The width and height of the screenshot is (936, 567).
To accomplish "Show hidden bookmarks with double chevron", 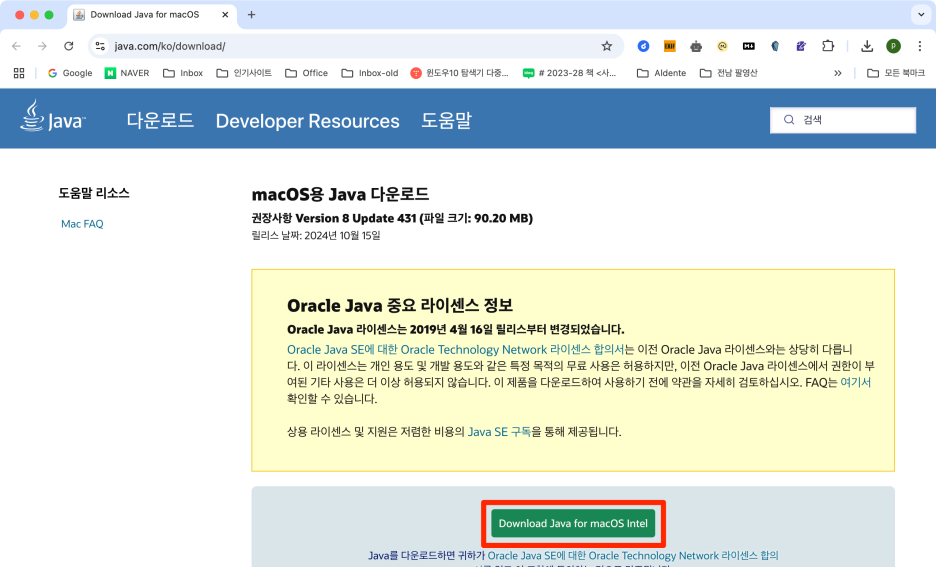I will (x=838, y=73).
